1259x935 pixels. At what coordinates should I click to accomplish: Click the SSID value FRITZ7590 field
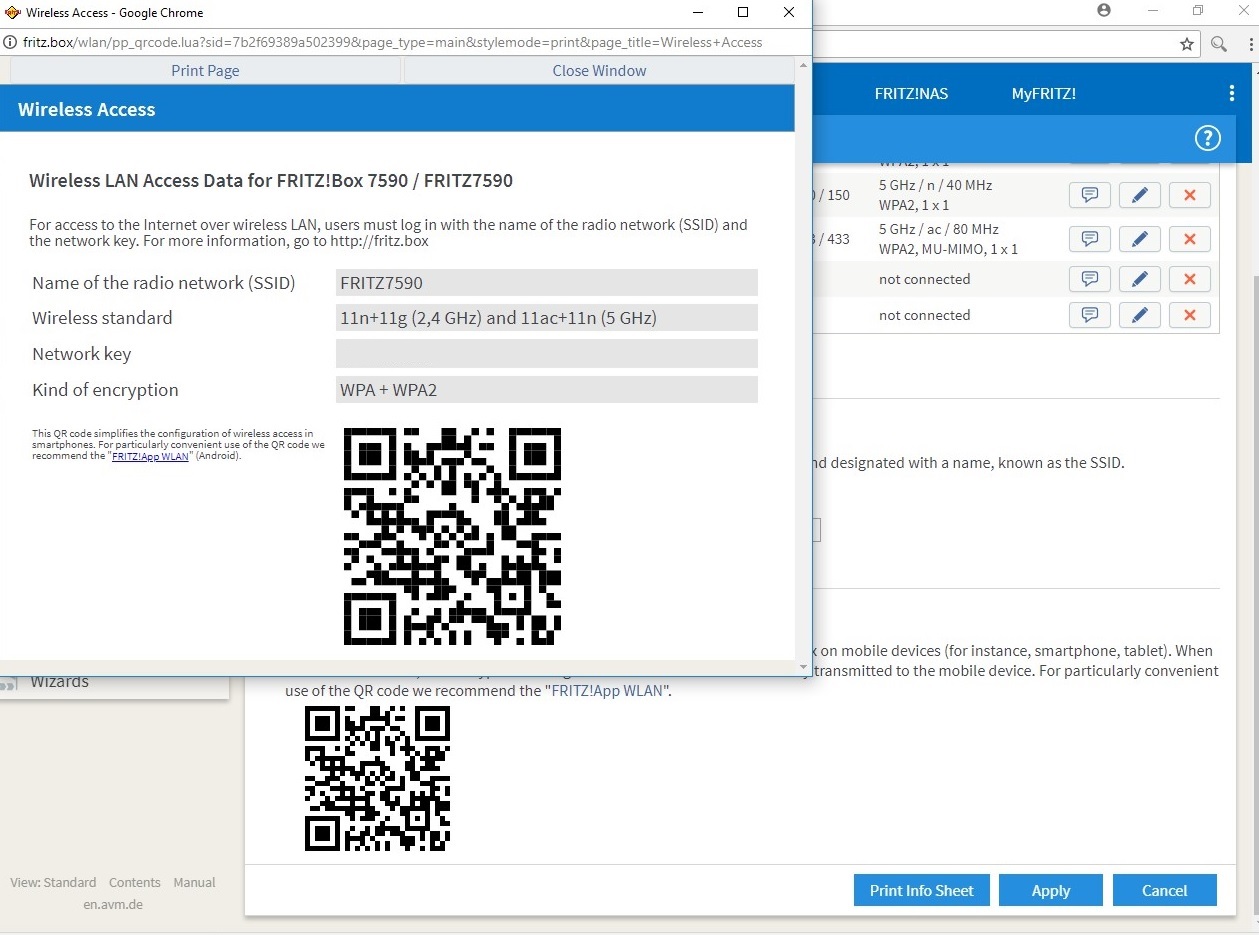pos(547,282)
